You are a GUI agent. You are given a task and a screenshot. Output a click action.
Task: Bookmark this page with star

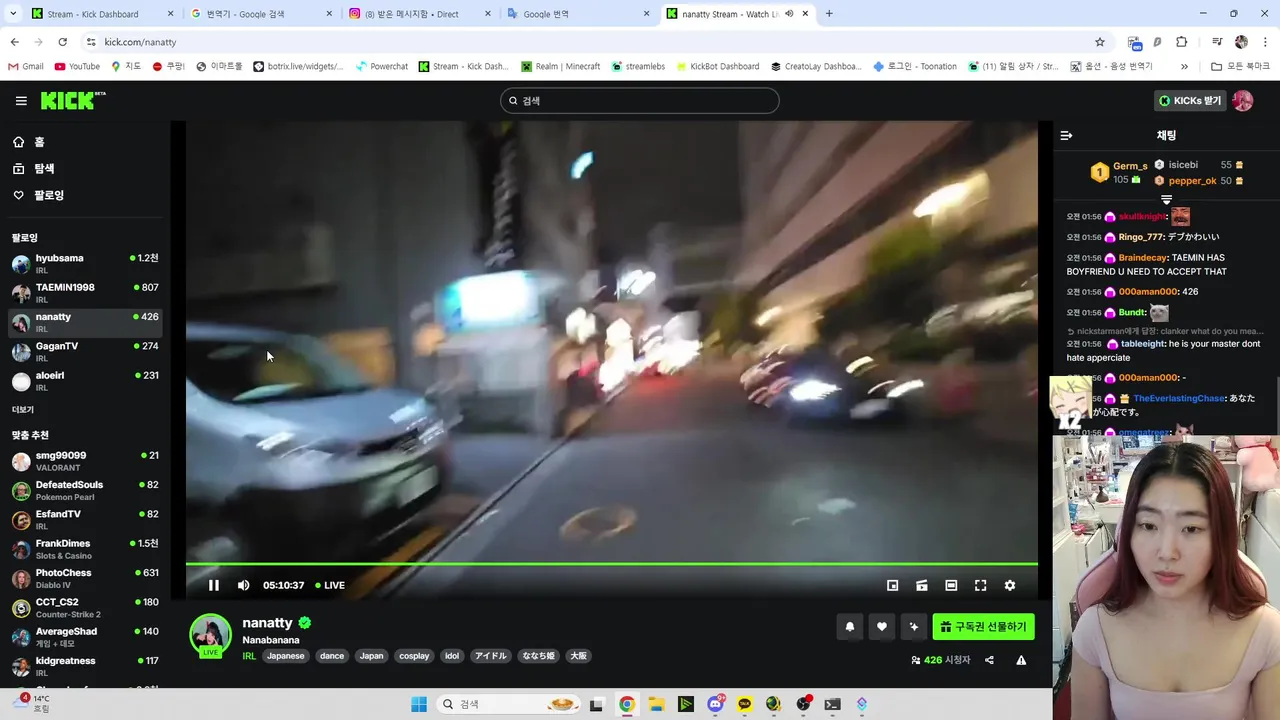pos(1100,42)
